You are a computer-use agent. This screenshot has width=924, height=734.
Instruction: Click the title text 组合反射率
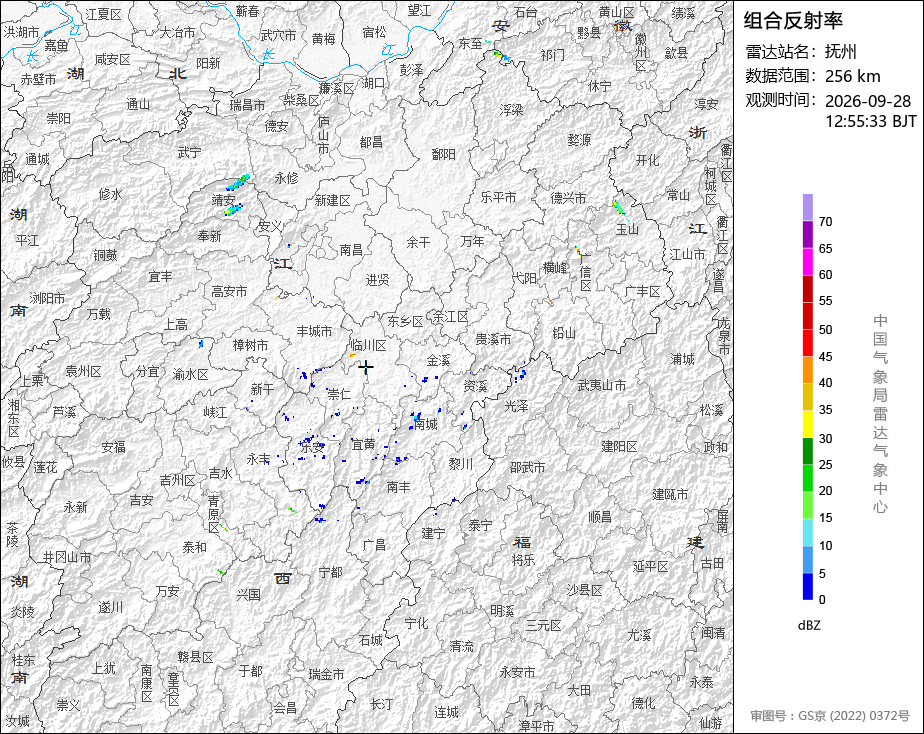(793, 21)
